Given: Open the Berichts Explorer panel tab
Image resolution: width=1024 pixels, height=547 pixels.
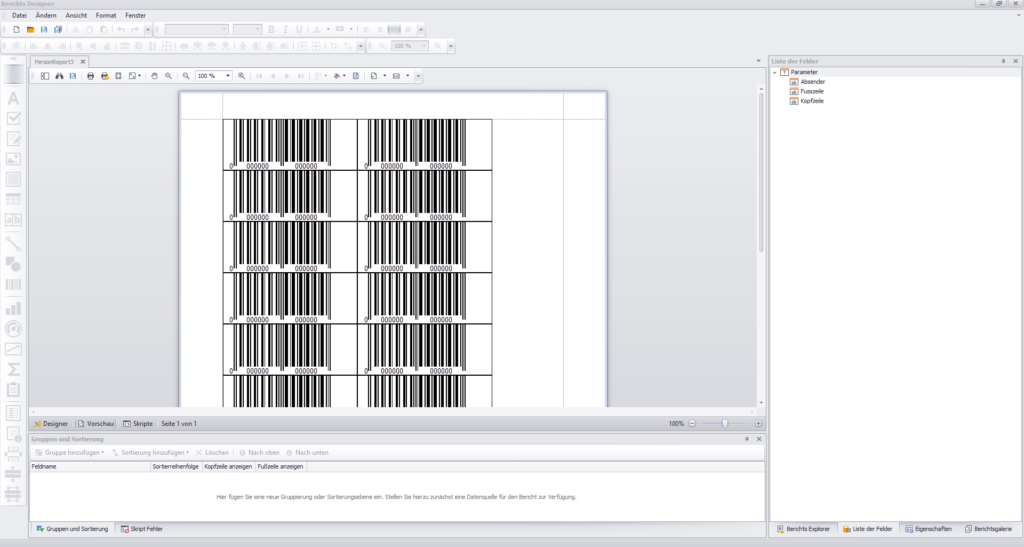Looking at the screenshot, I should click(x=803, y=529).
